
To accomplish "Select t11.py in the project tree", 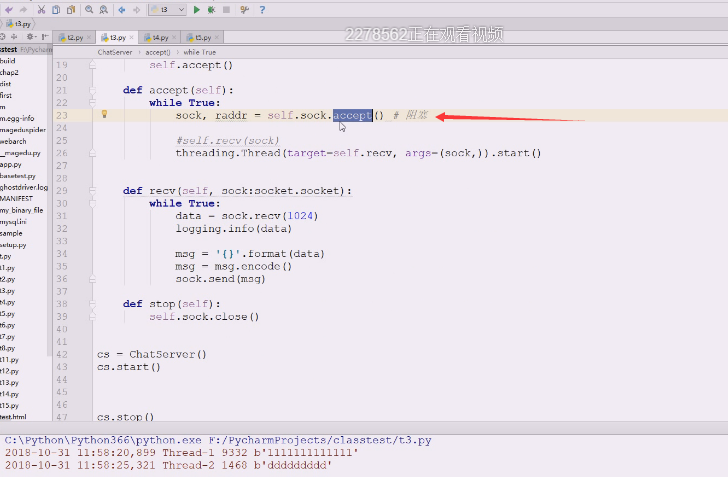I will (10, 359).
